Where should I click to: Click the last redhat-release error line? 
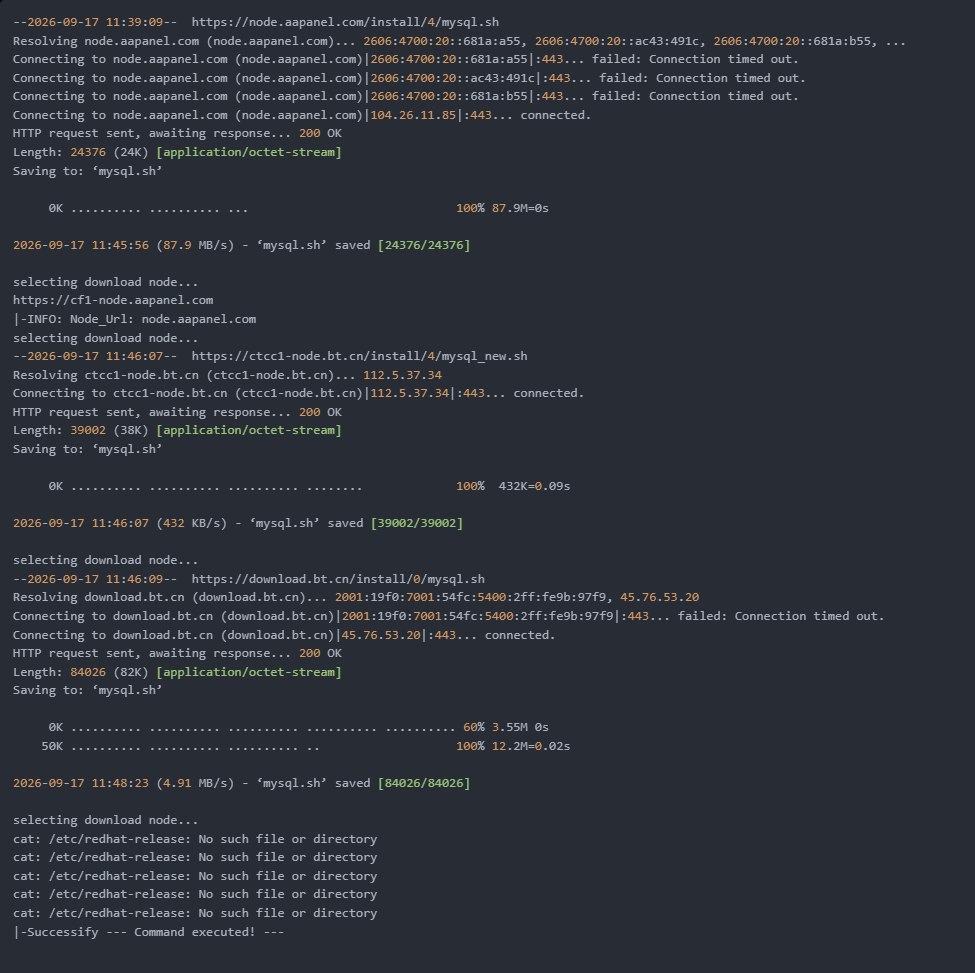pyautogui.click(x=195, y=913)
